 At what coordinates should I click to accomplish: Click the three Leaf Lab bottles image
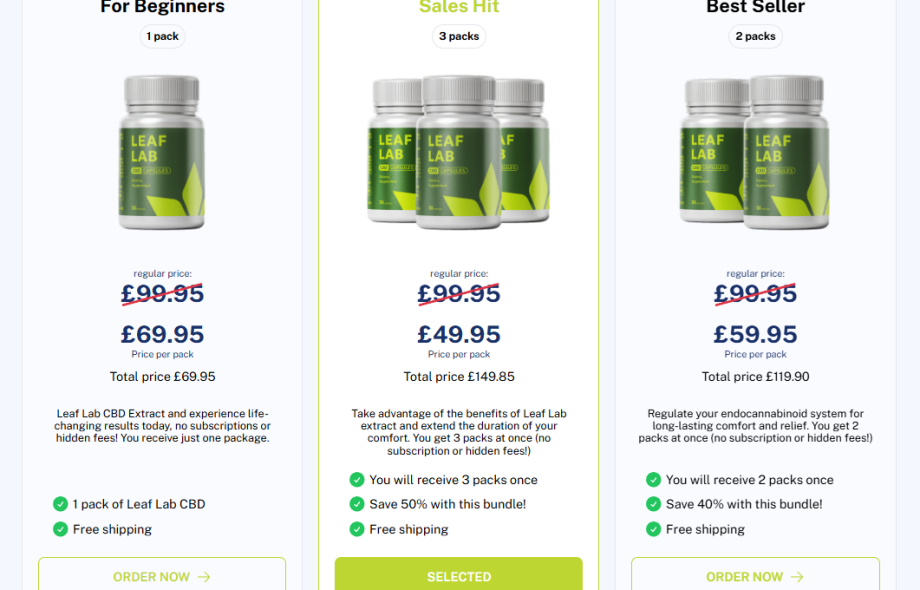tap(459, 152)
